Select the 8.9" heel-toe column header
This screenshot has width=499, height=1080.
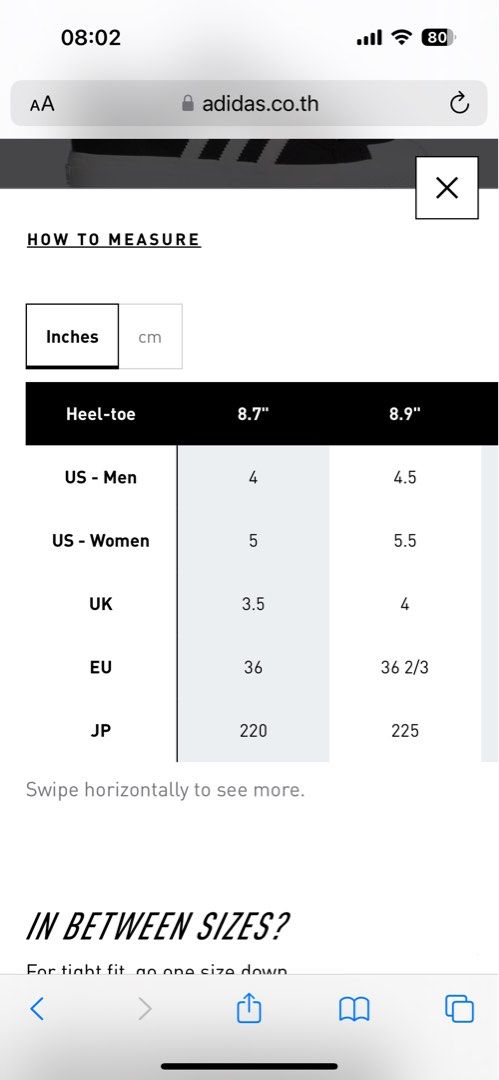click(x=405, y=414)
